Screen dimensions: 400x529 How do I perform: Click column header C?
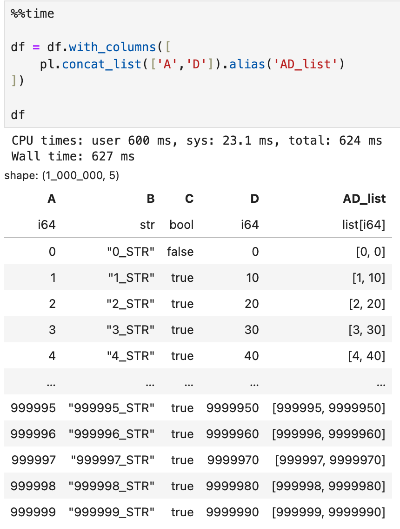[x=189, y=199]
